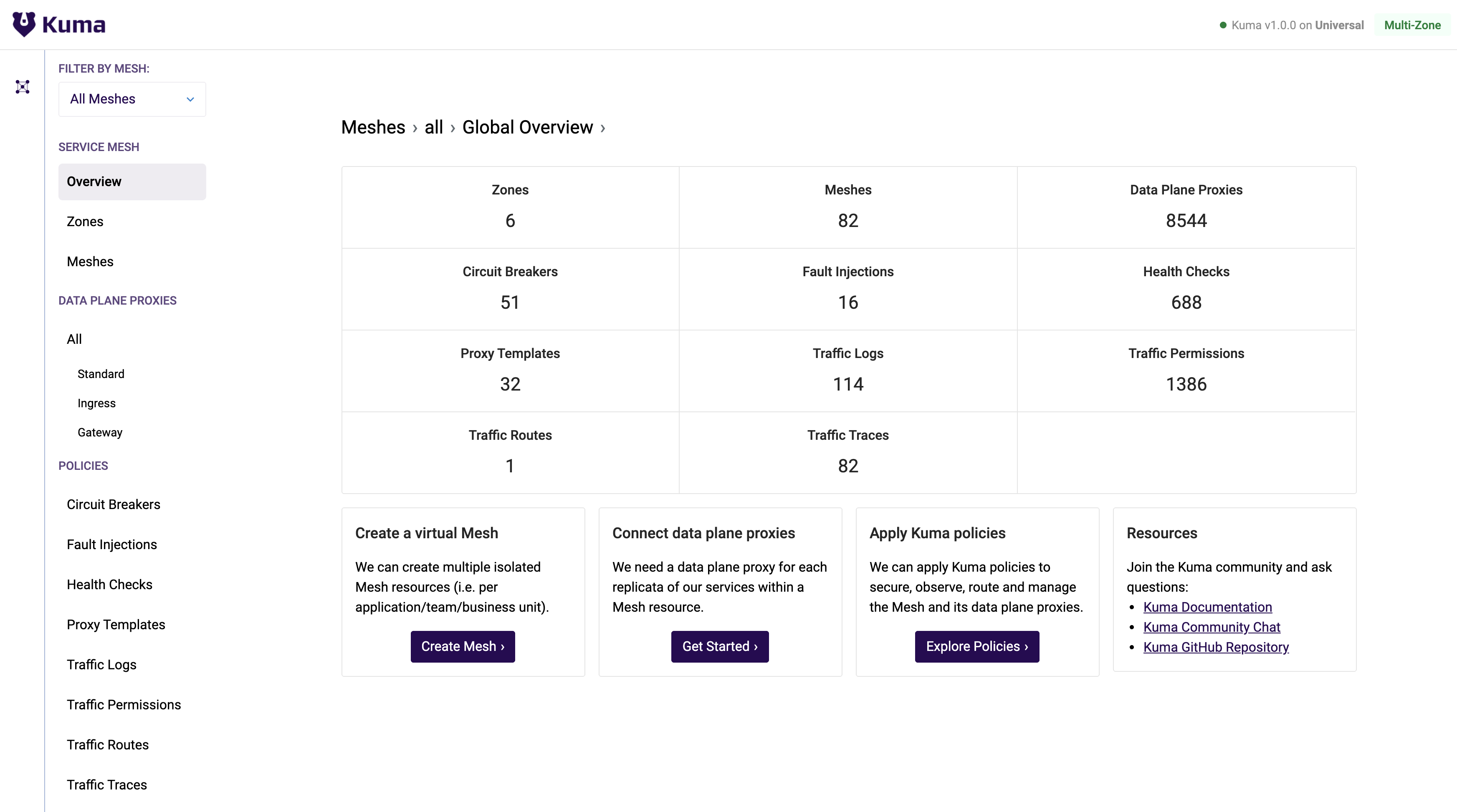
Task: Open the All Meshes filter dropdown
Action: 132,99
